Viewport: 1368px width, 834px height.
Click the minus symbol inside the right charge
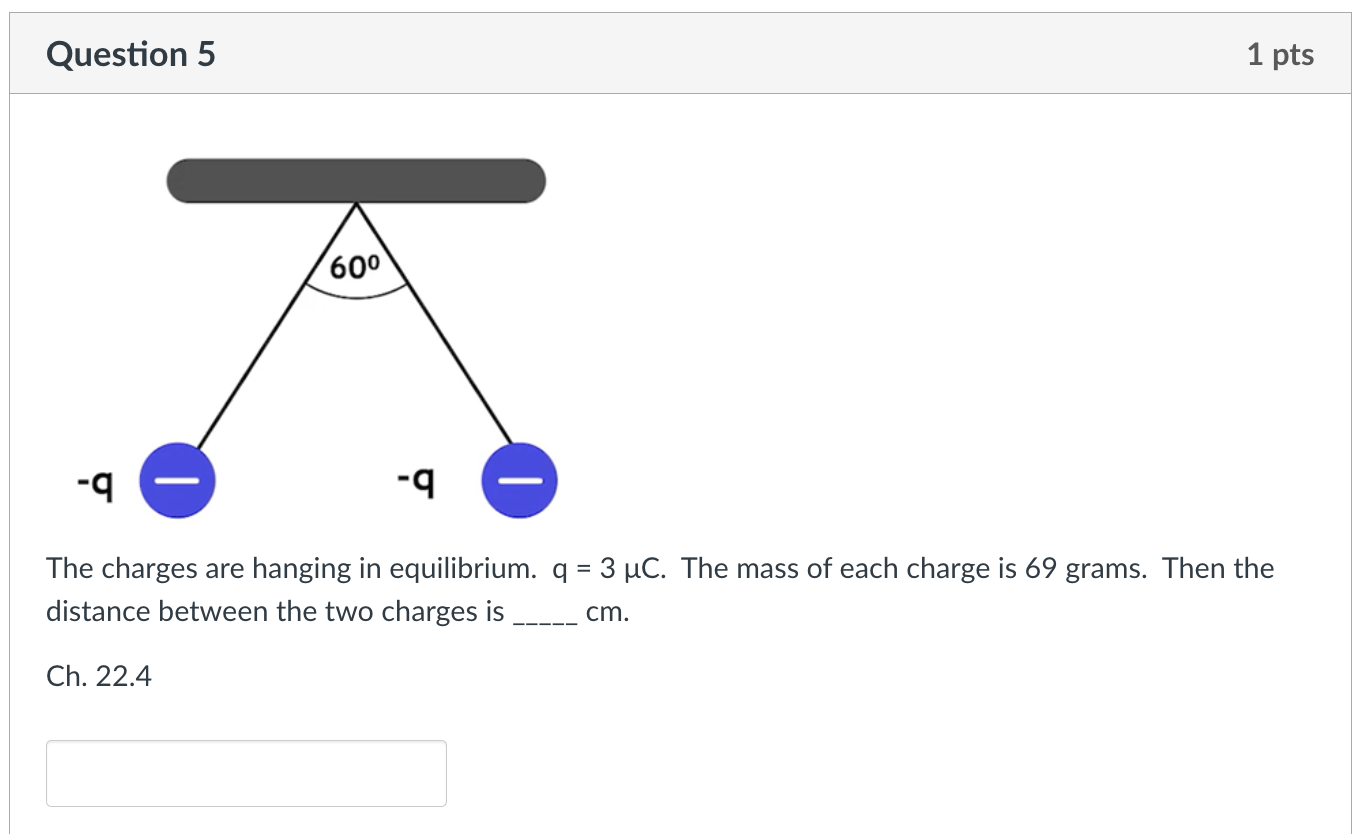520,481
